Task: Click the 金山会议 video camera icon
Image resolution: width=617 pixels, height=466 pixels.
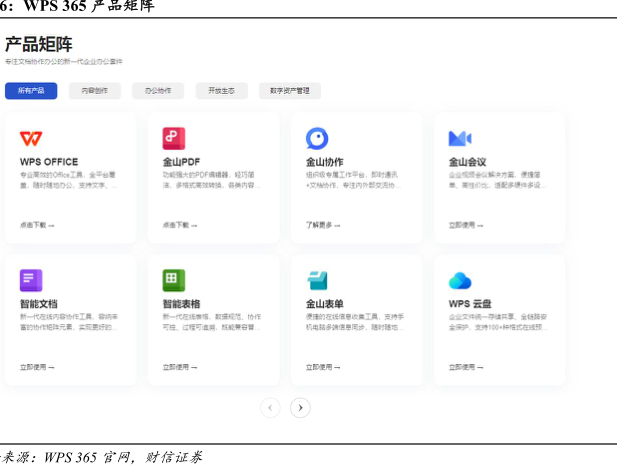Action: tap(460, 138)
